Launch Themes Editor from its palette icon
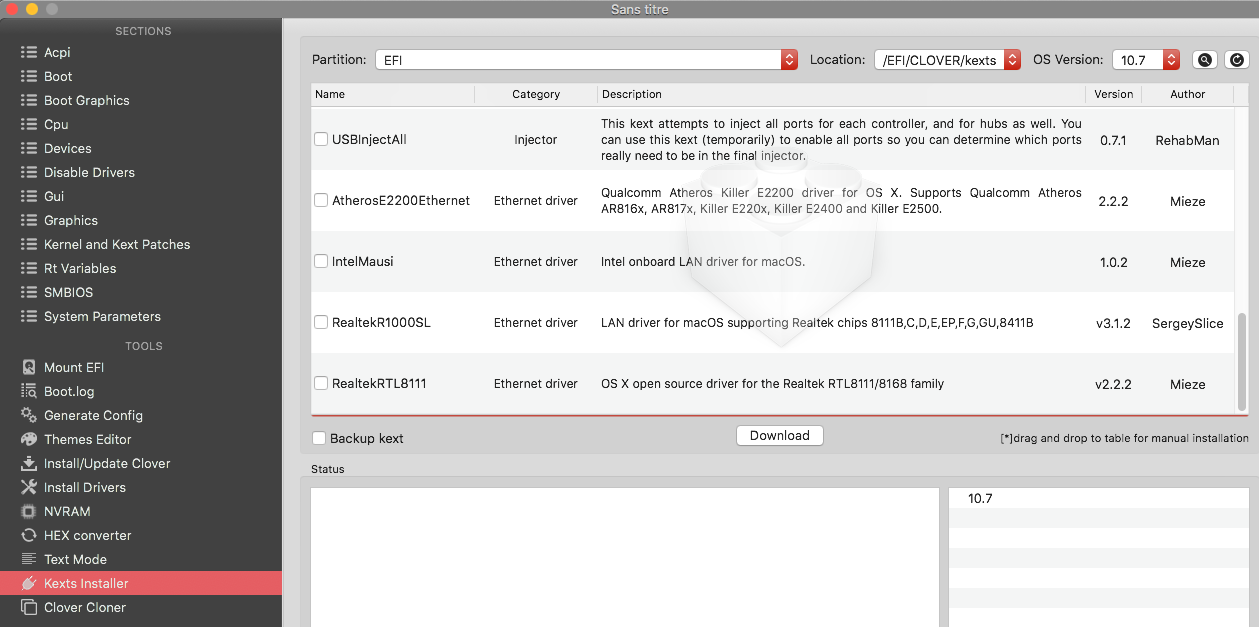 (x=29, y=439)
